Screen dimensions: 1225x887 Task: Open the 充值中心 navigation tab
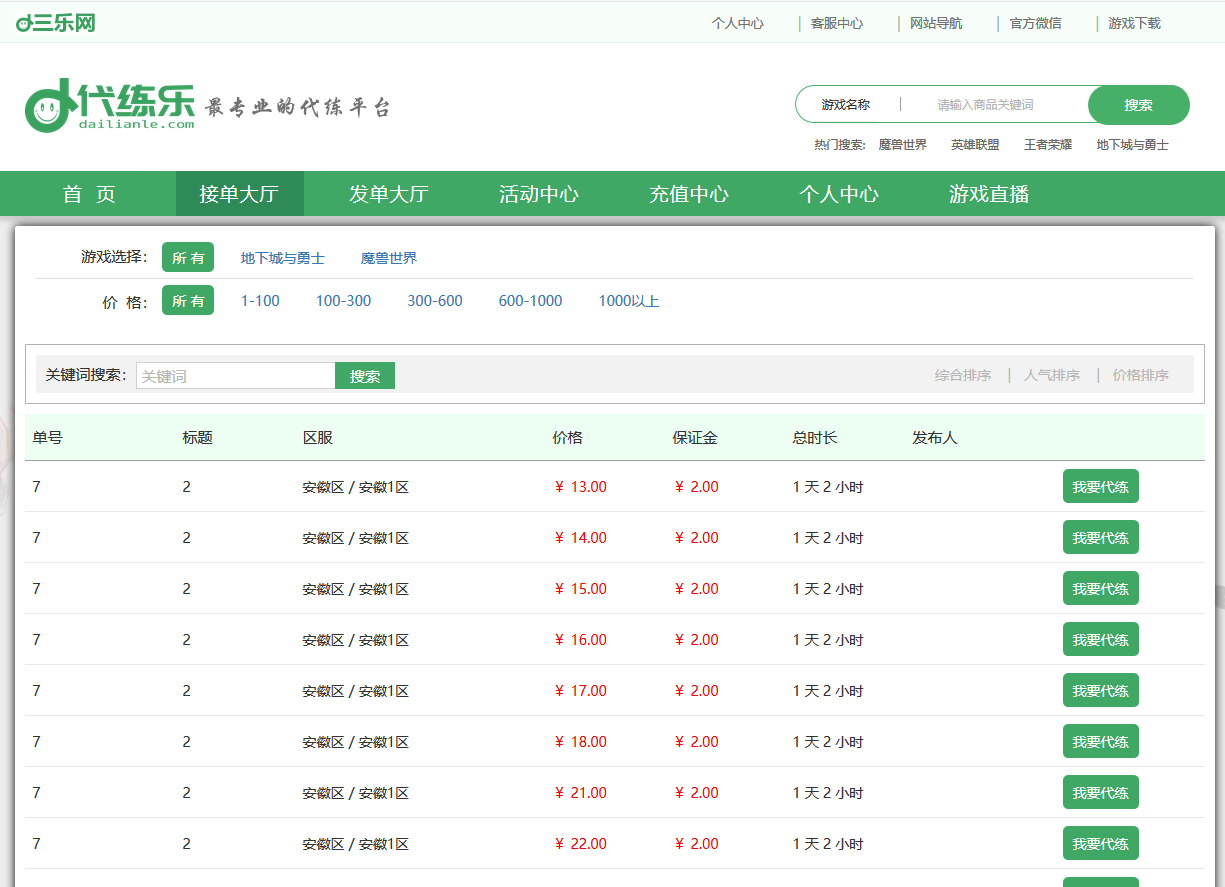[x=689, y=194]
